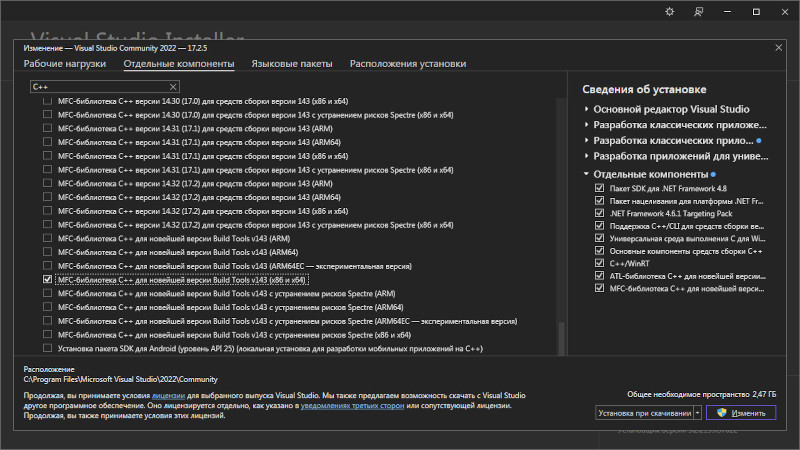Clear the C++ search field

(x=173, y=87)
